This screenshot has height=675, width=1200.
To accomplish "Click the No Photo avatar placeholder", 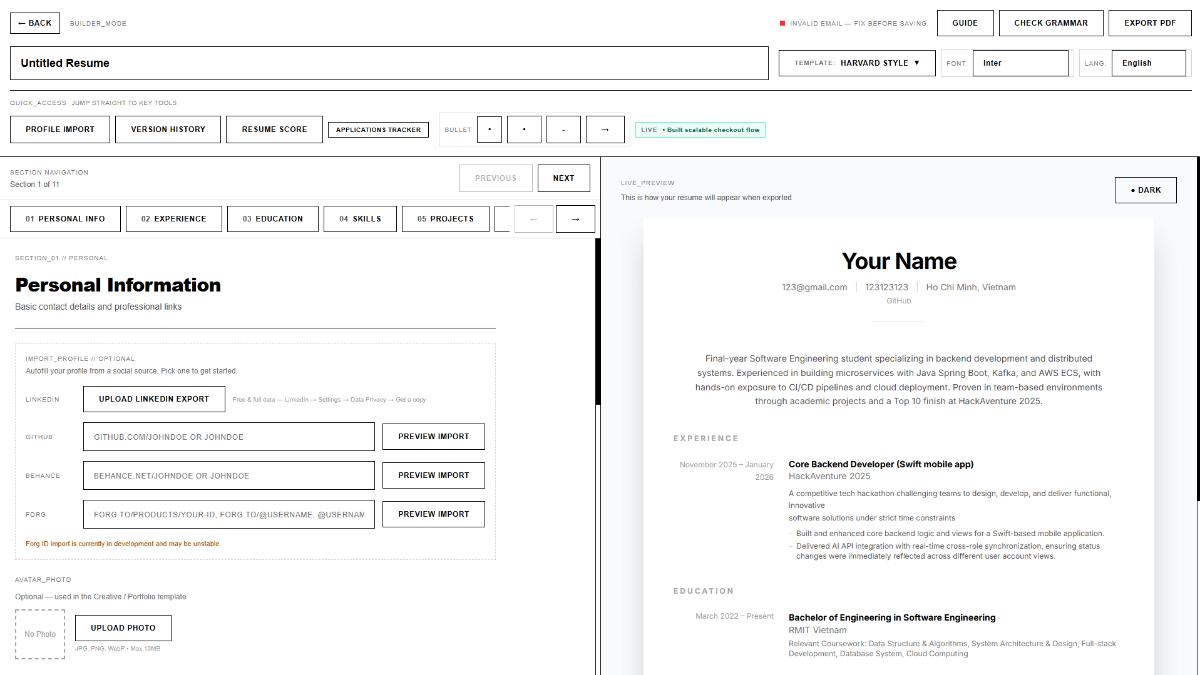I will [x=40, y=634].
